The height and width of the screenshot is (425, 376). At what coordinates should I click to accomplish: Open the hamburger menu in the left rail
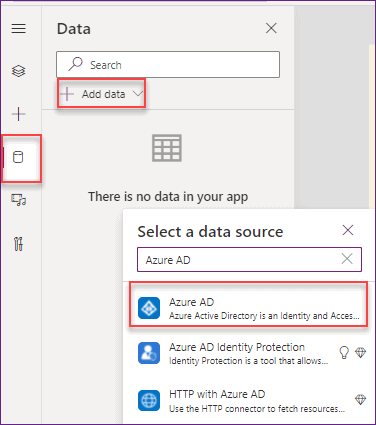pyautogui.click(x=19, y=28)
